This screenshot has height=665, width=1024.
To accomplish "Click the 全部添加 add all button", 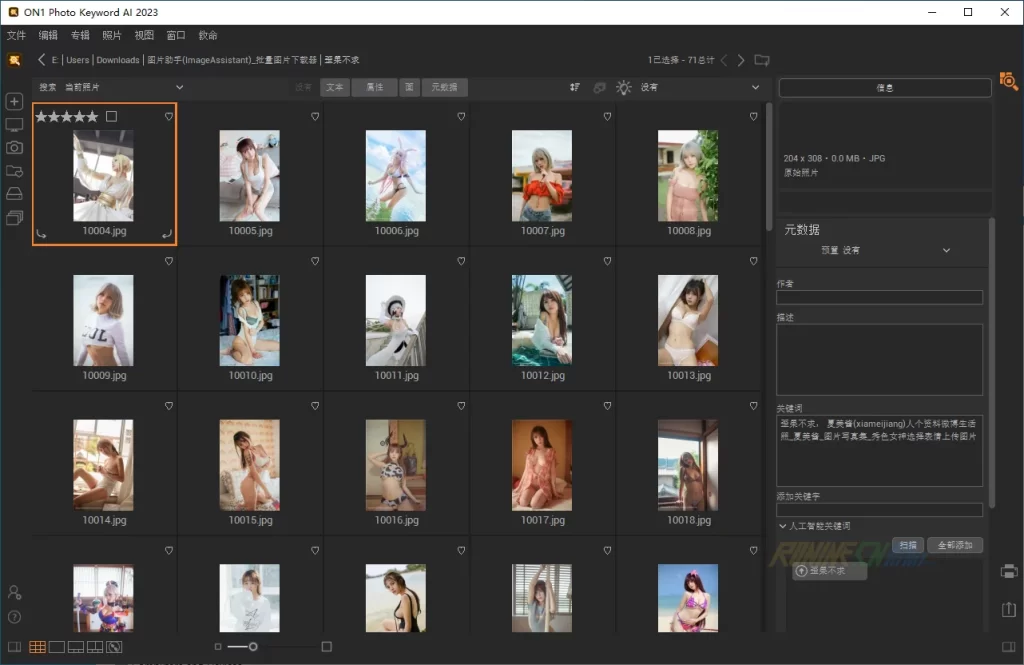I will point(954,545).
